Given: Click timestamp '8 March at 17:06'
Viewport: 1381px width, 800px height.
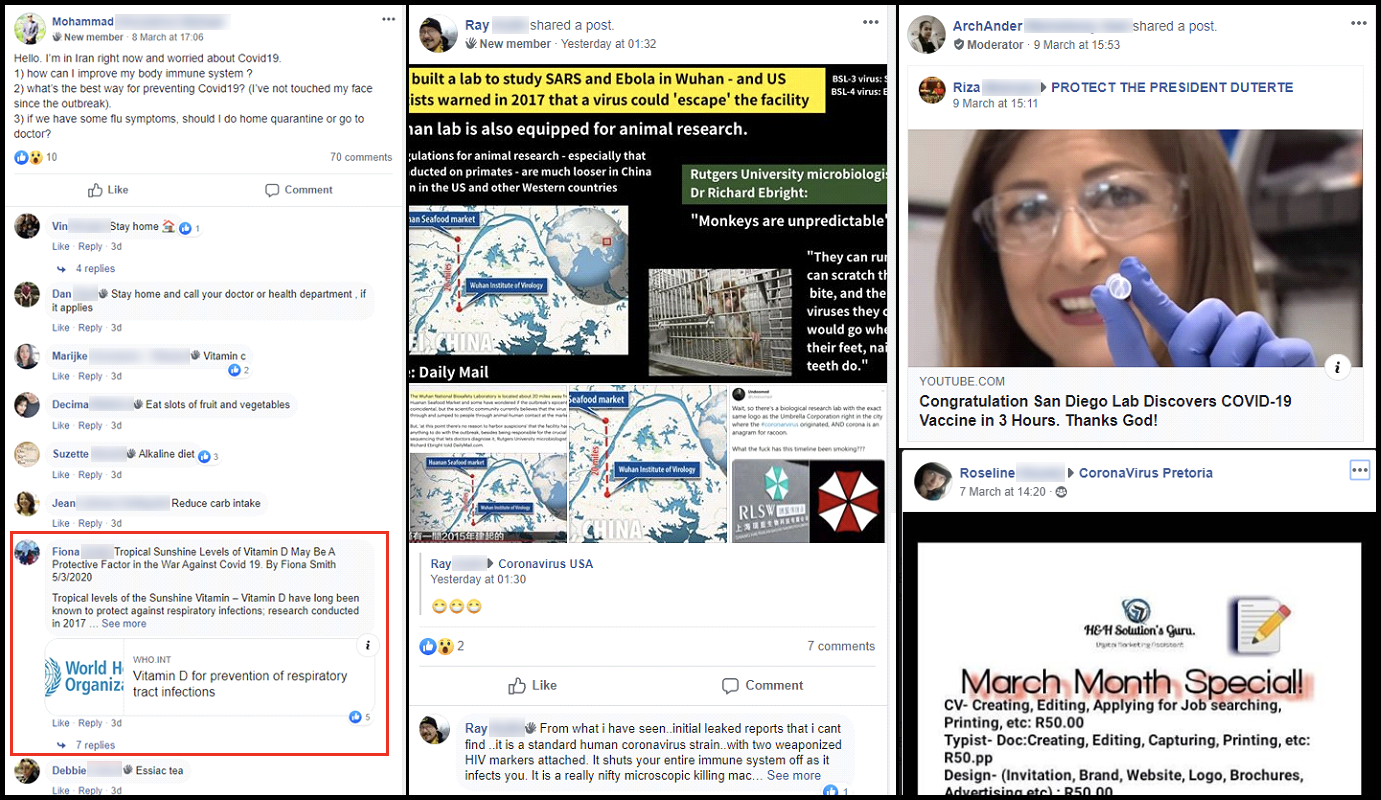Looking at the screenshot, I should [167, 37].
